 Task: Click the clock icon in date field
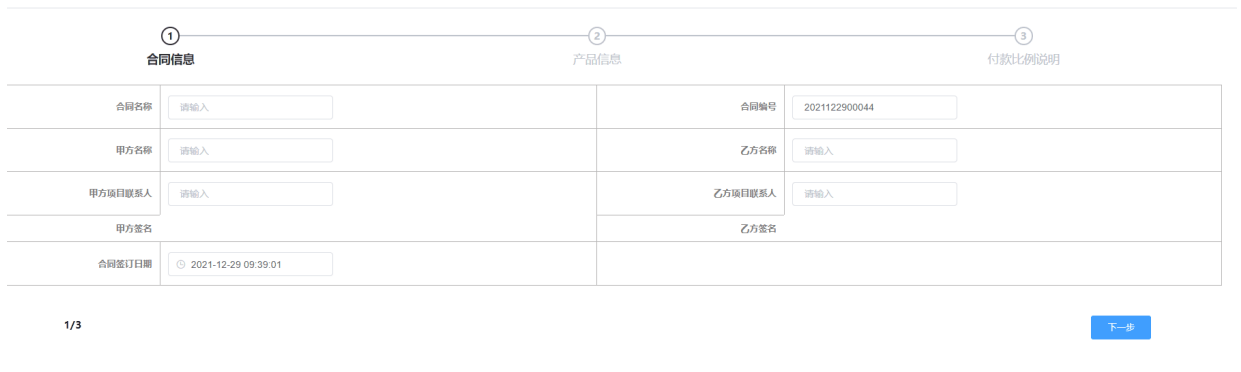pyautogui.click(x=182, y=264)
